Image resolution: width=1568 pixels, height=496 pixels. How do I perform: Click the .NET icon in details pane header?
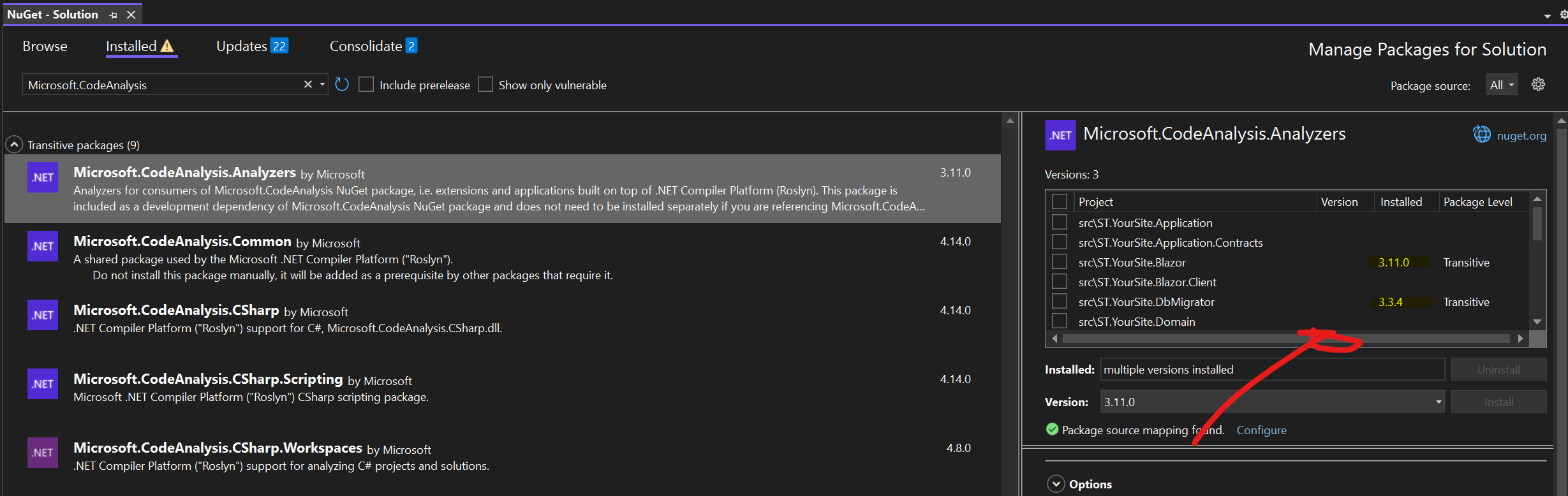1060,135
